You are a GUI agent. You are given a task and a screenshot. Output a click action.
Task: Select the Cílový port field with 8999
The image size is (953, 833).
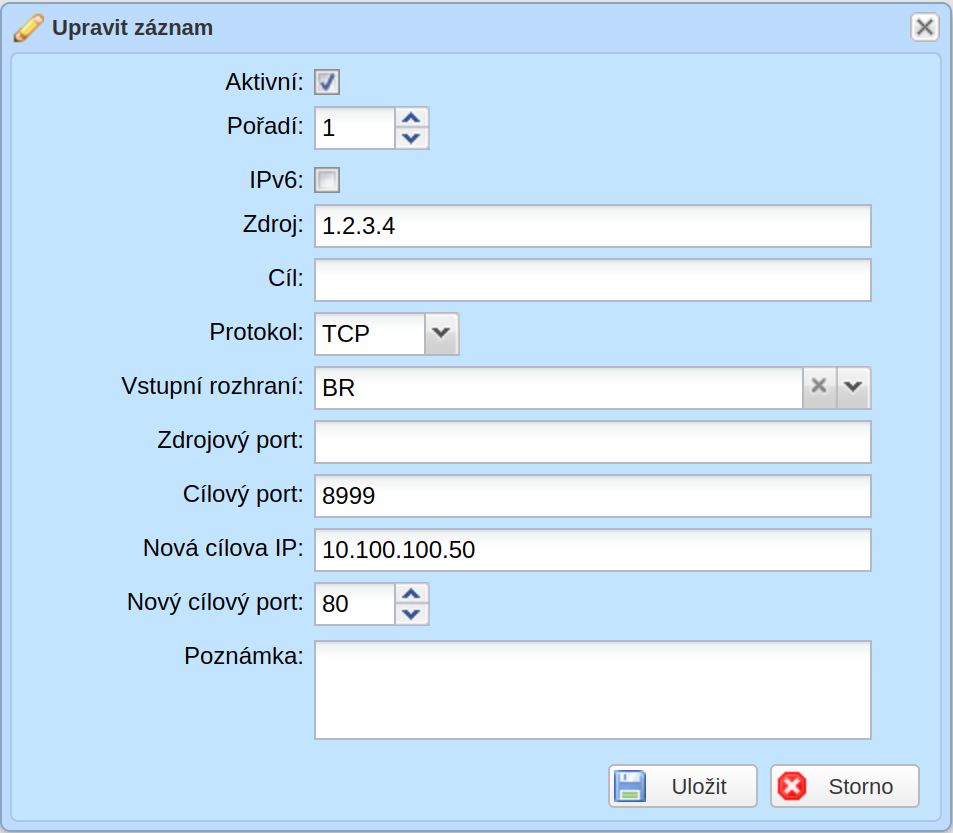[593, 496]
